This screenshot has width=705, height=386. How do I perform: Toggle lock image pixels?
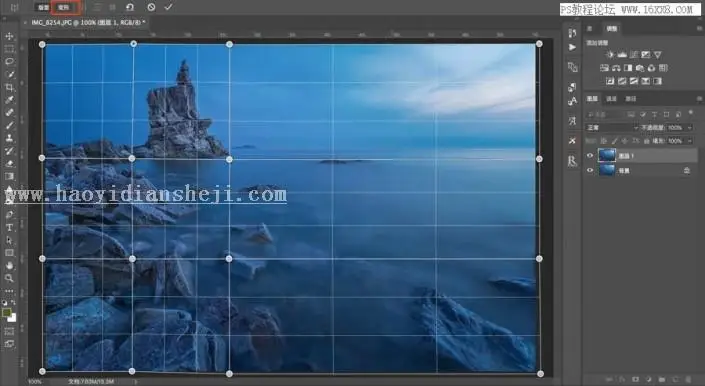click(x=615, y=141)
